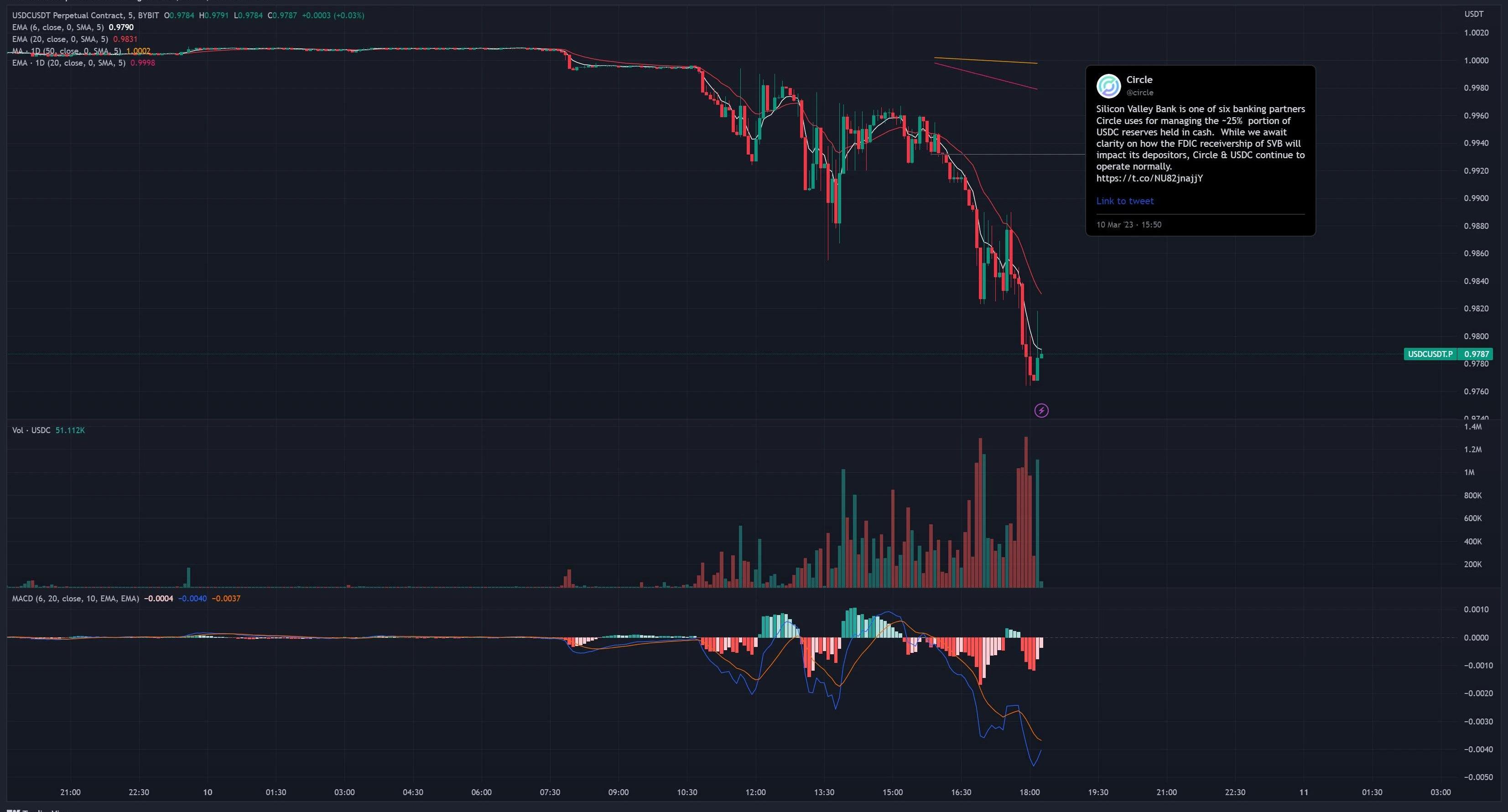Click the orange MACD signal value −0.0037
The height and width of the screenshot is (812, 1508).
(x=226, y=599)
